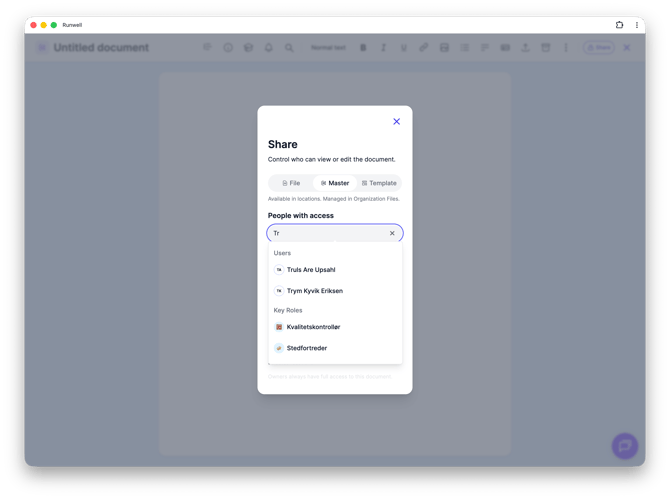Open the window's three-dot menu
The image size is (670, 499).
[x=637, y=25]
